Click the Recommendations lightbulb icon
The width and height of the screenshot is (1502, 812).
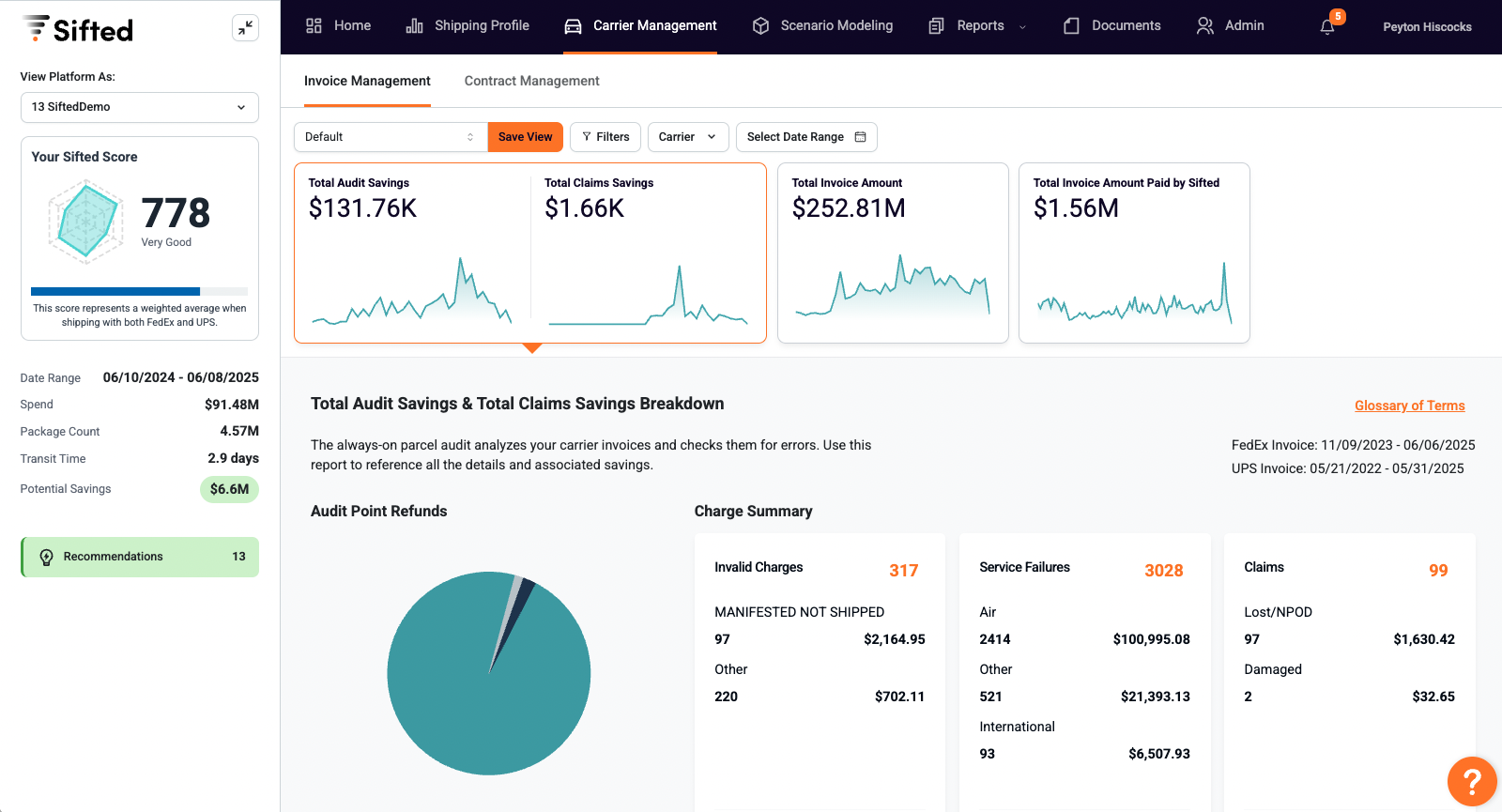47,558
